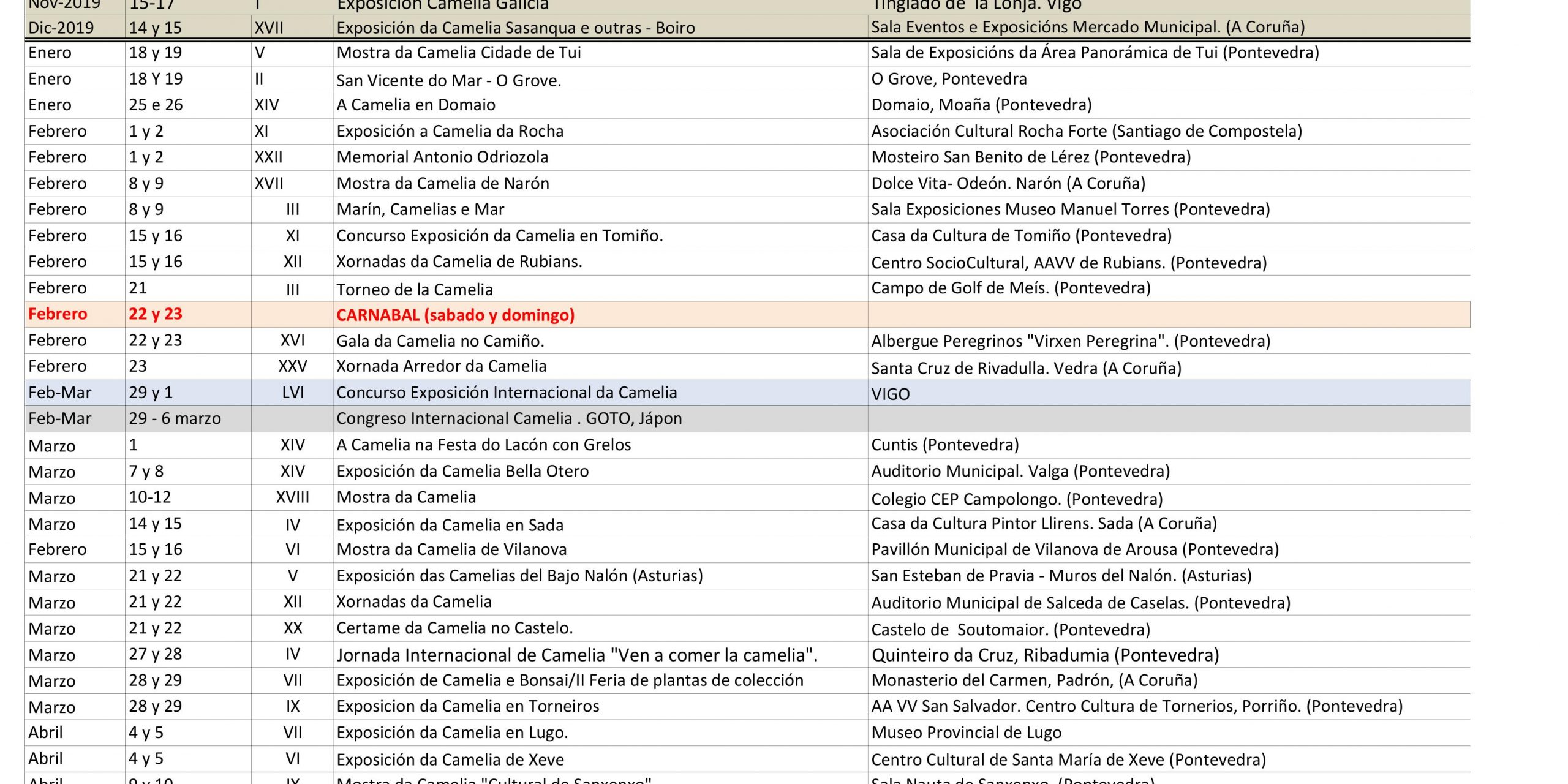Select the '29 - 6 marzo' date cell
The width and height of the screenshot is (1568, 784).
175,419
